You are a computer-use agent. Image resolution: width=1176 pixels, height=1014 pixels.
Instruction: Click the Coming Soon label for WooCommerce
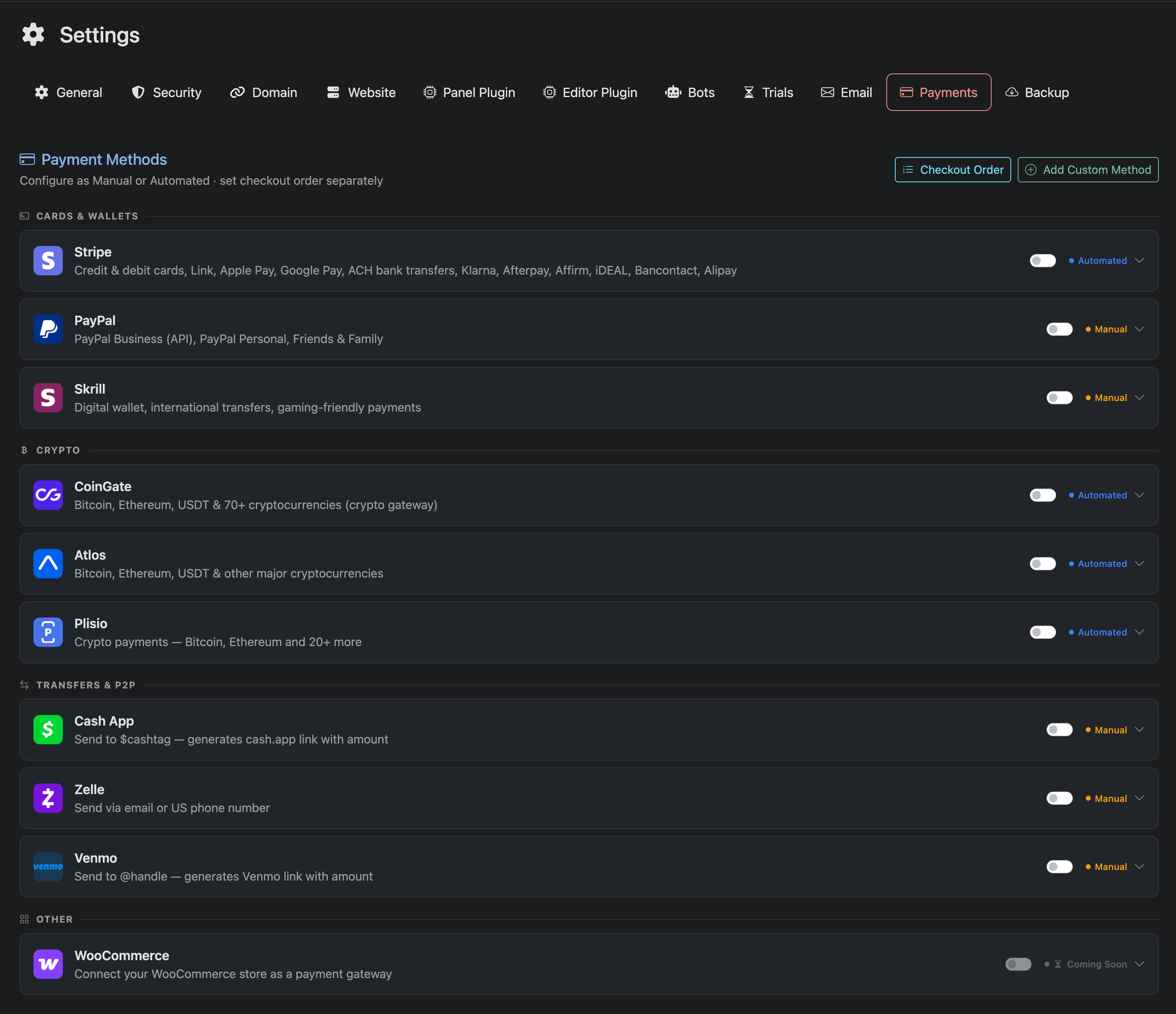pos(1097,964)
